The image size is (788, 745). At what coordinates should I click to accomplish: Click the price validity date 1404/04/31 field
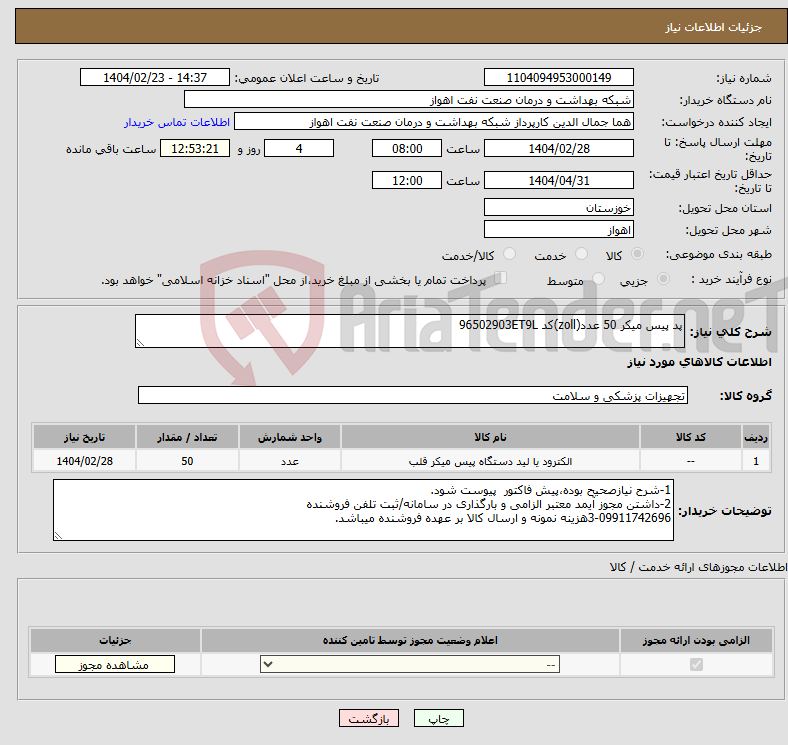tap(558, 180)
